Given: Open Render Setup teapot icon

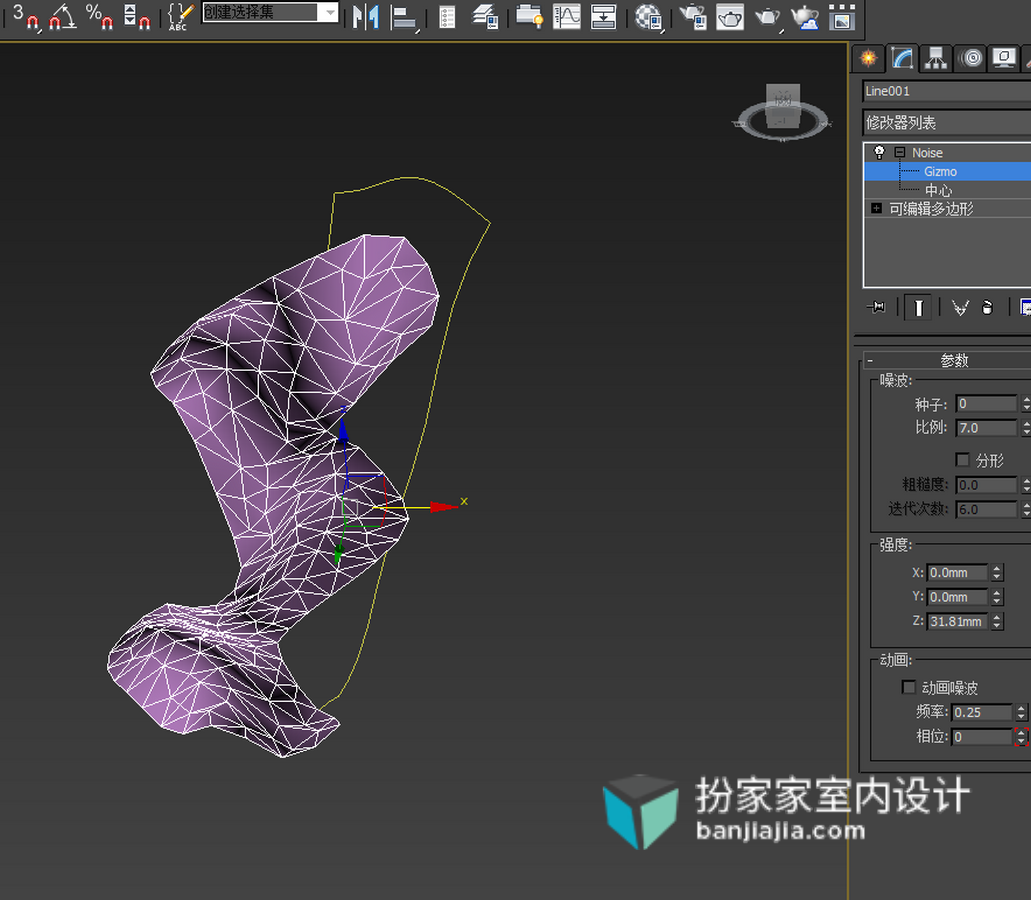Looking at the screenshot, I should point(692,16).
